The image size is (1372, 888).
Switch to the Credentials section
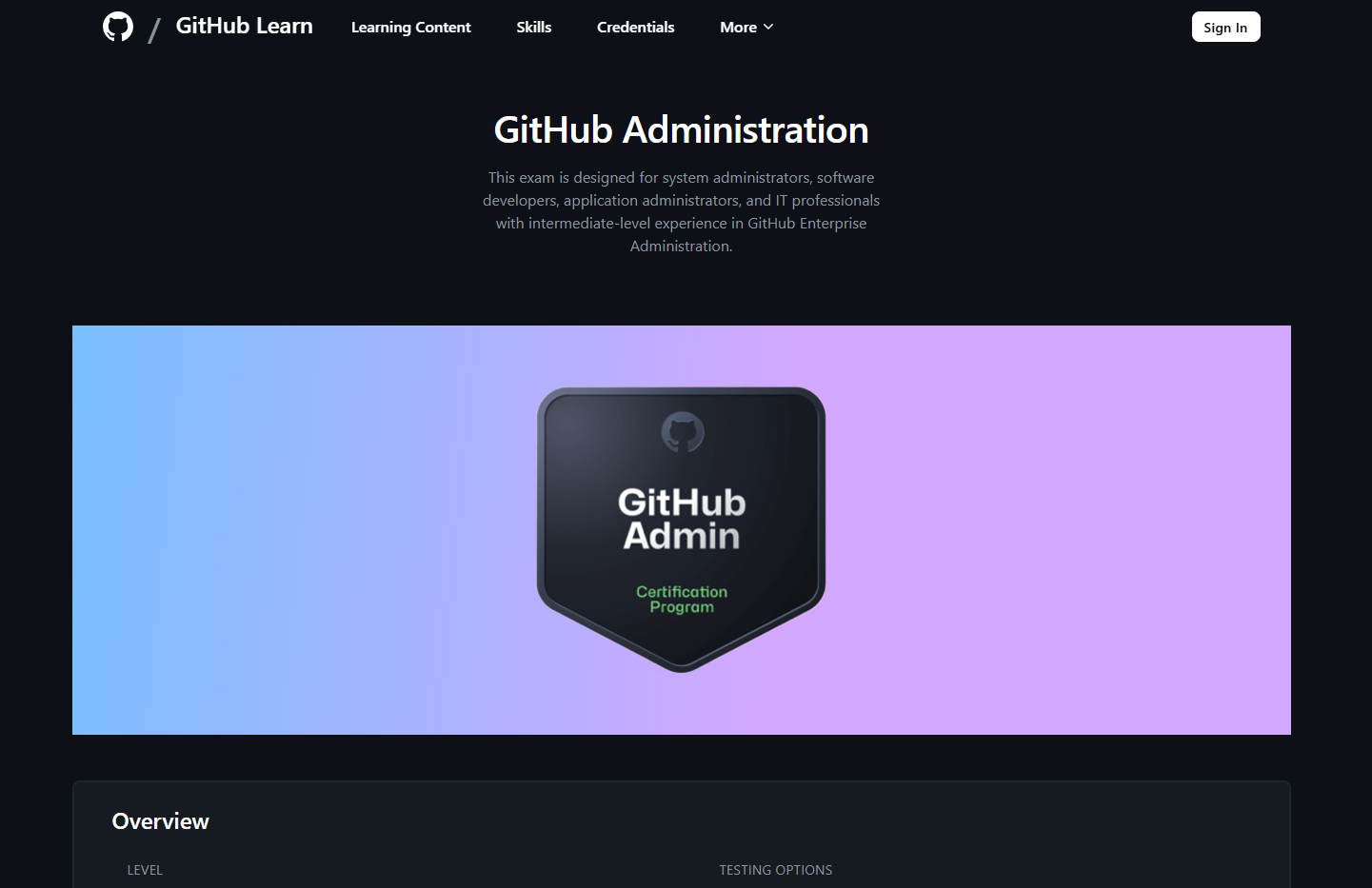click(x=635, y=27)
